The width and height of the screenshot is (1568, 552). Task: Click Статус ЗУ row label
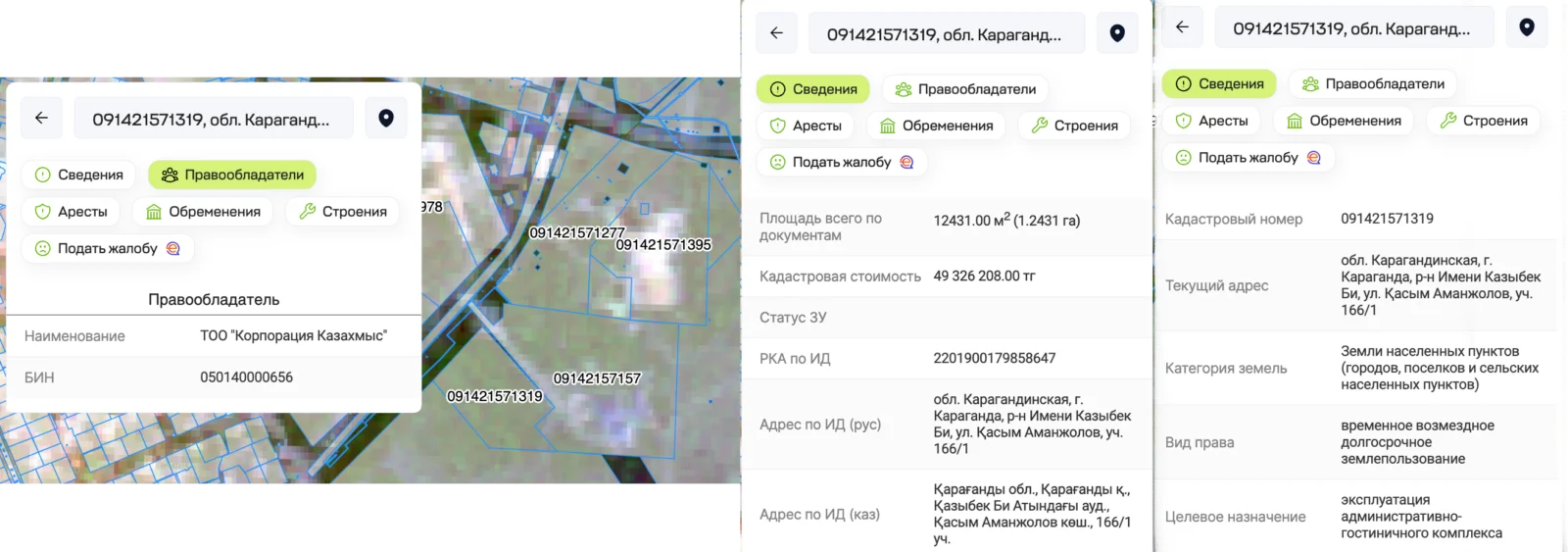793,318
